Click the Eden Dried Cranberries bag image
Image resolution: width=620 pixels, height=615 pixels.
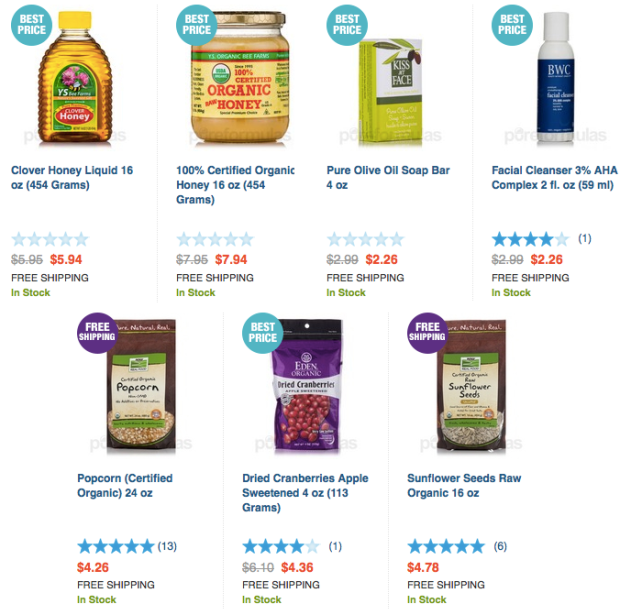click(305, 384)
